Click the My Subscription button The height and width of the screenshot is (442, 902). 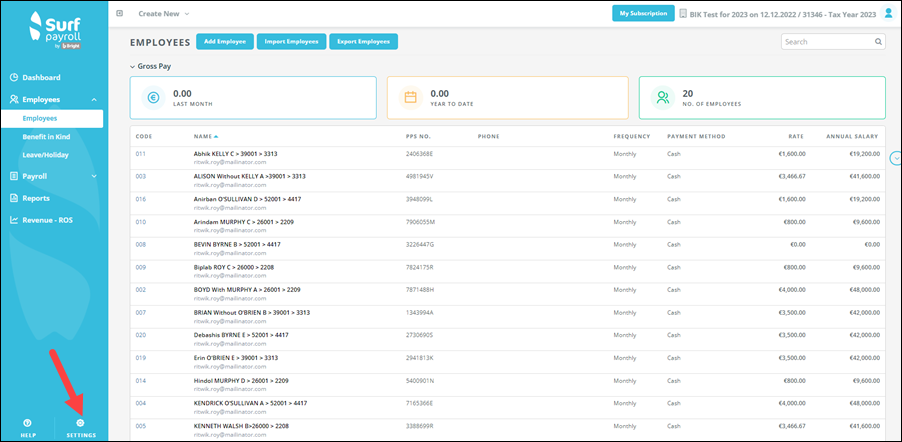(643, 13)
